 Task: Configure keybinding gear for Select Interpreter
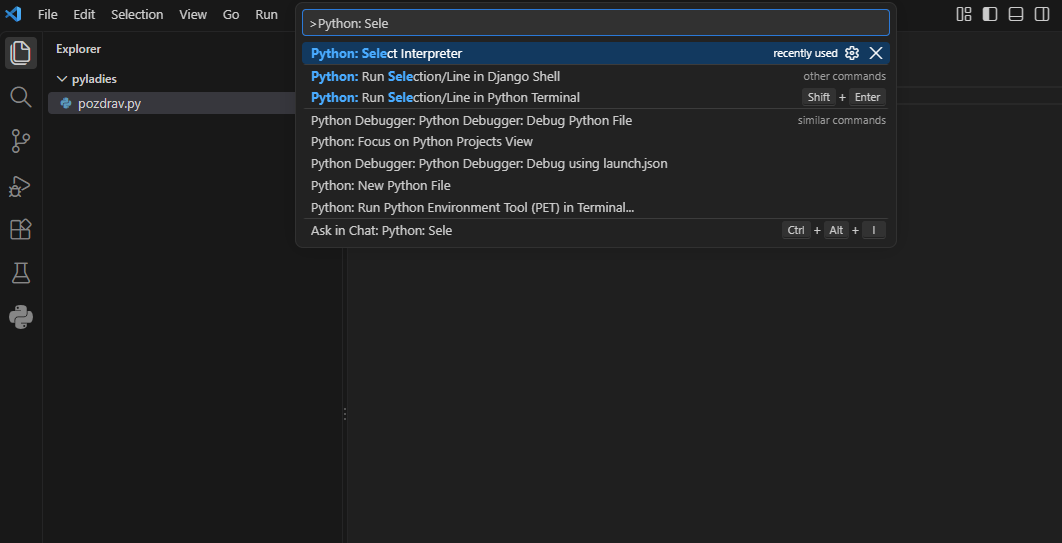pos(852,53)
